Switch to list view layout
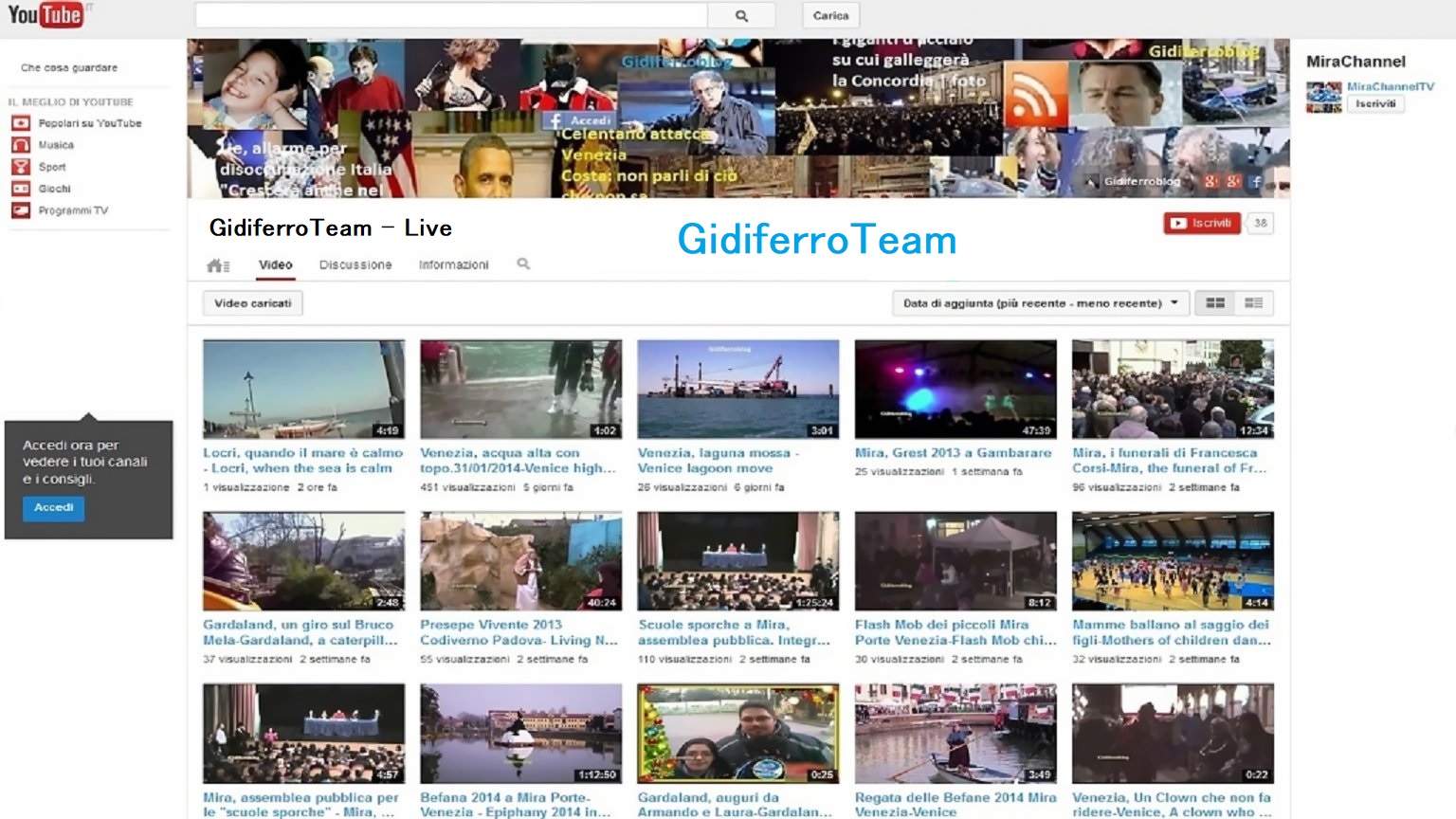Viewport: 1456px width, 819px height. (1254, 303)
